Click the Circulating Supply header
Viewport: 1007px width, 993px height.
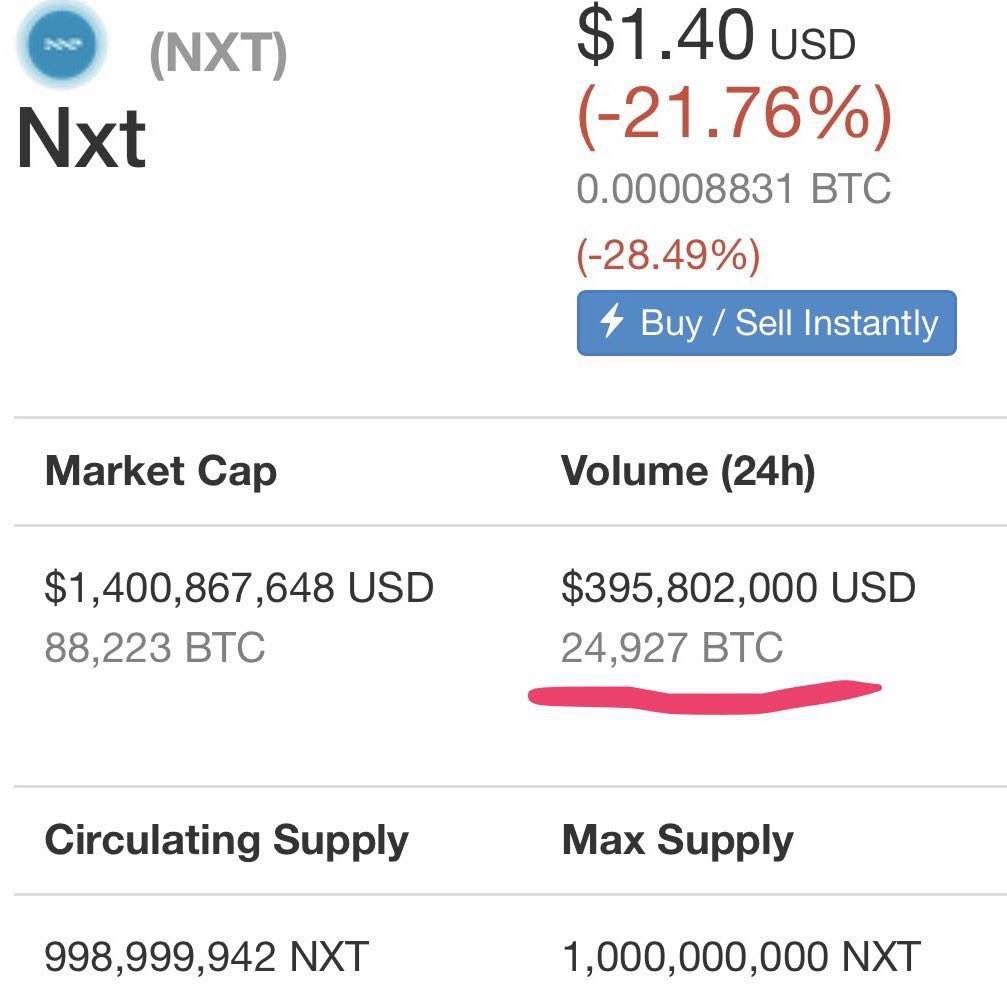click(226, 840)
